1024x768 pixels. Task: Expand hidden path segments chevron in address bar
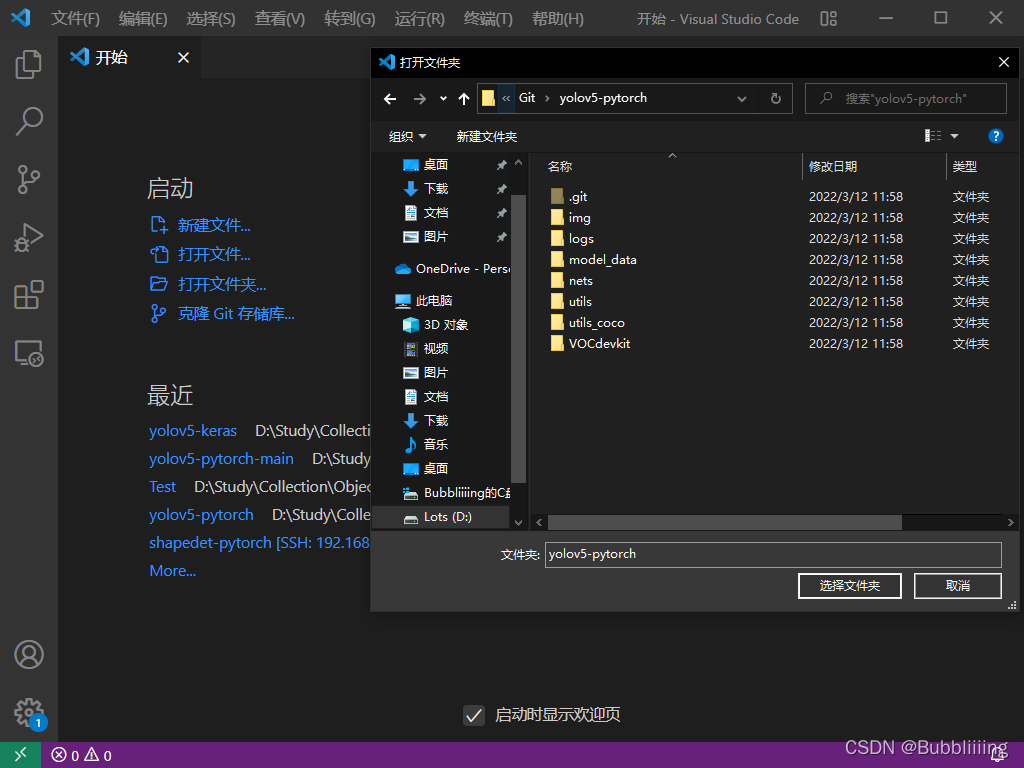point(506,99)
